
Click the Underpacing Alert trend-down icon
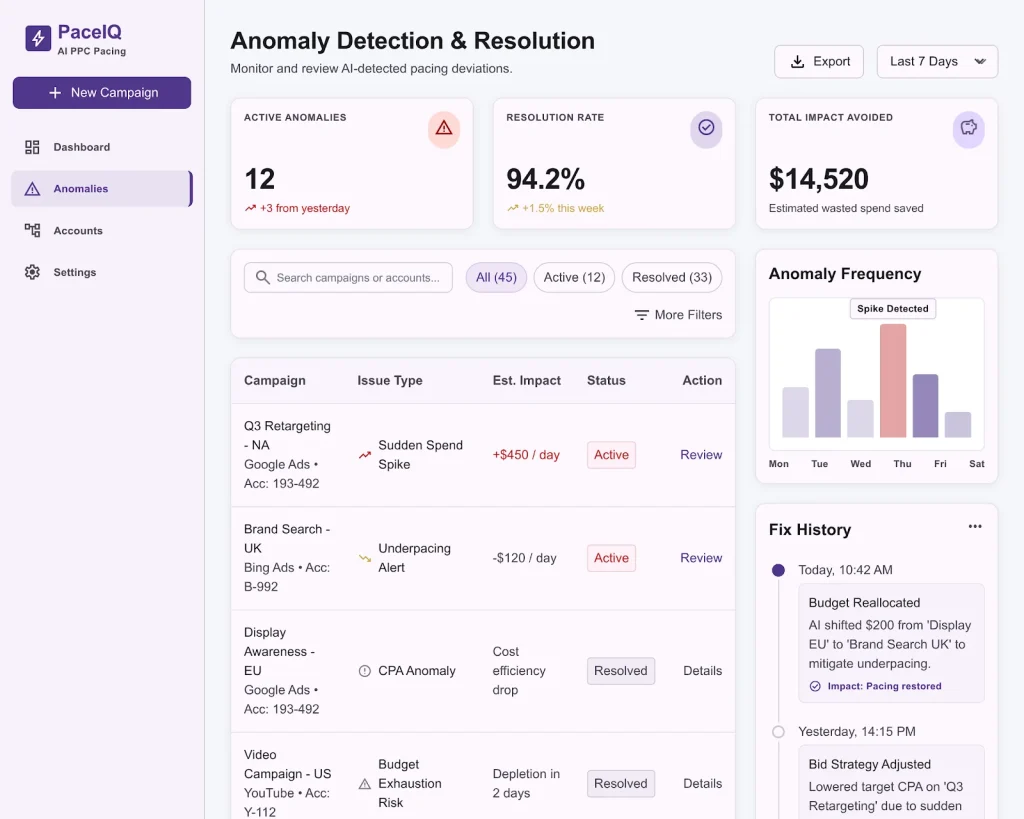[364, 558]
